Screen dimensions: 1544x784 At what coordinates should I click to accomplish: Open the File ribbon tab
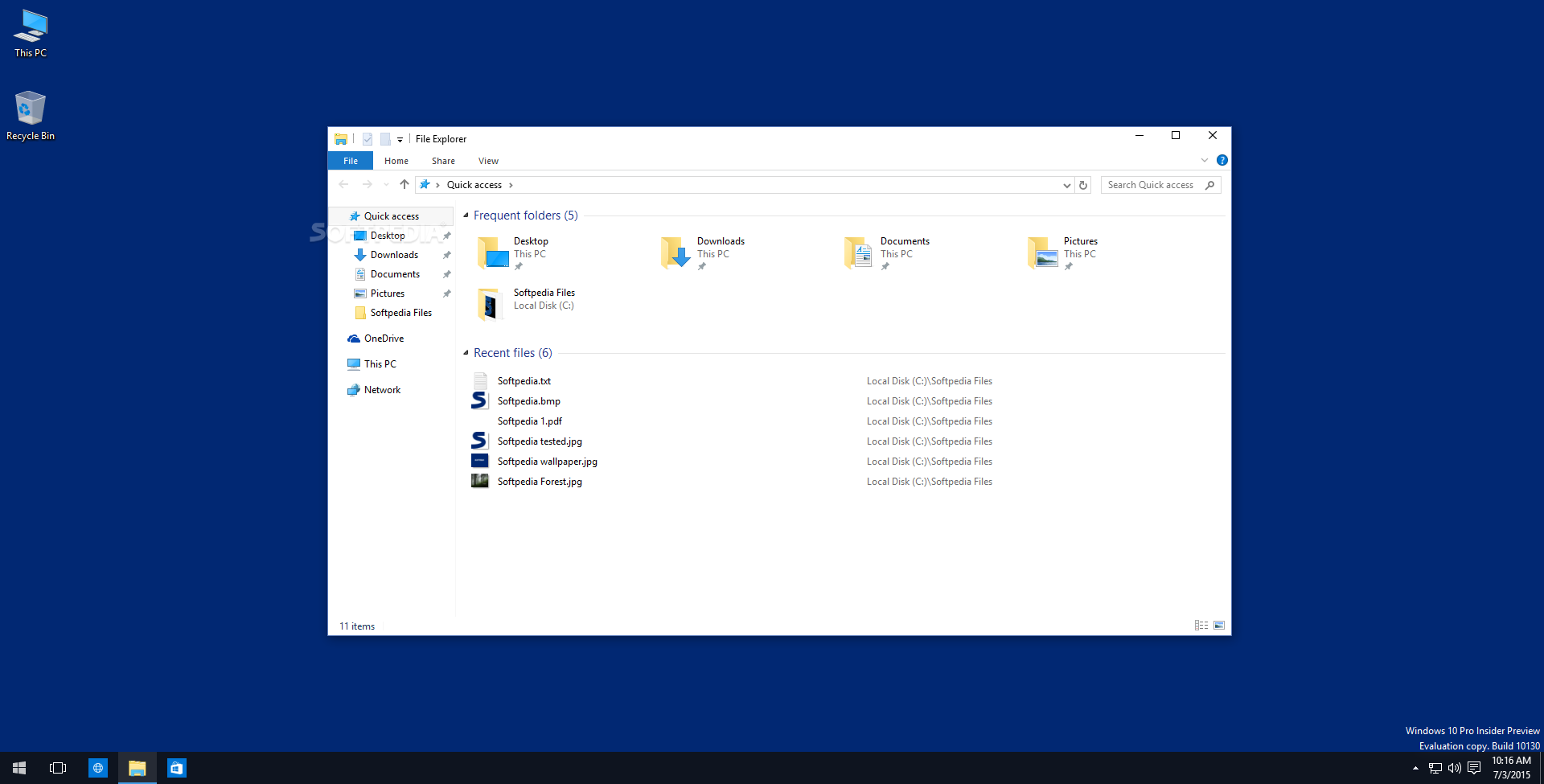point(351,161)
